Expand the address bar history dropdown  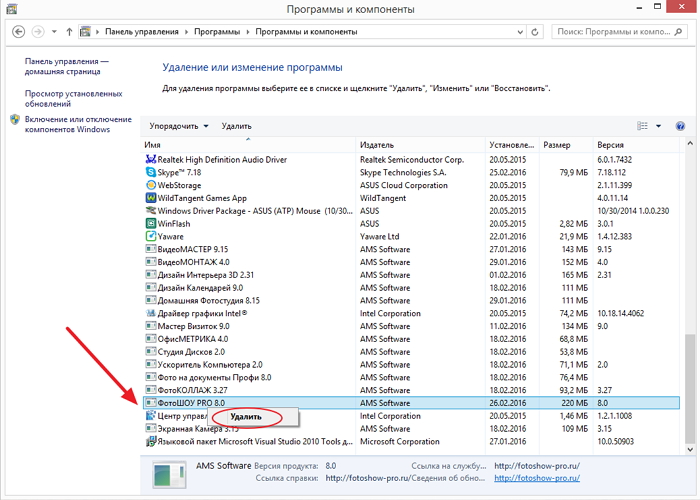click(520, 32)
